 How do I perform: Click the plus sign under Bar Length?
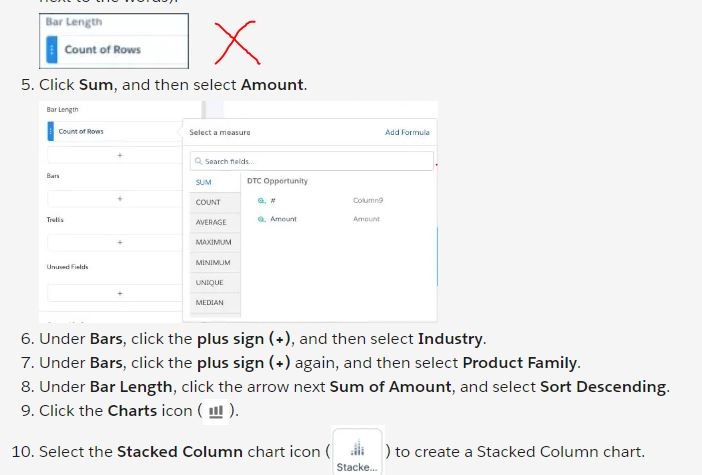tap(119, 155)
